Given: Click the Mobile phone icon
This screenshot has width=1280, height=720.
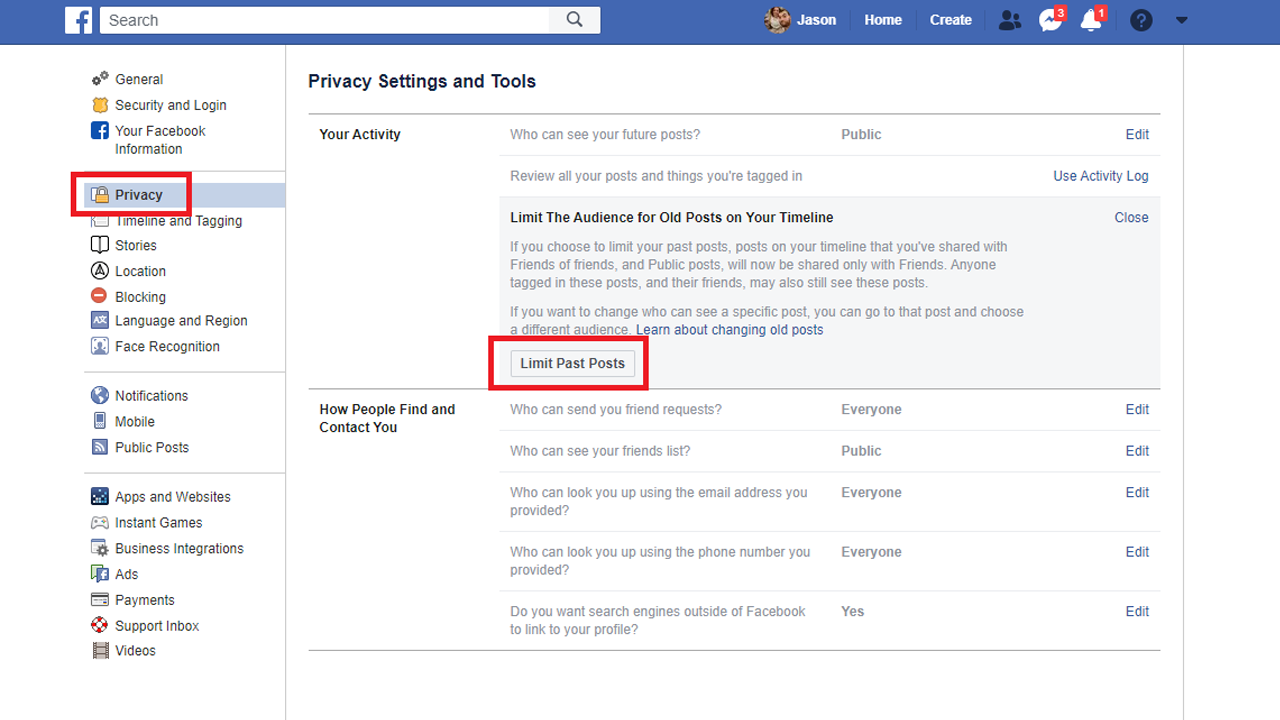Looking at the screenshot, I should (100, 422).
